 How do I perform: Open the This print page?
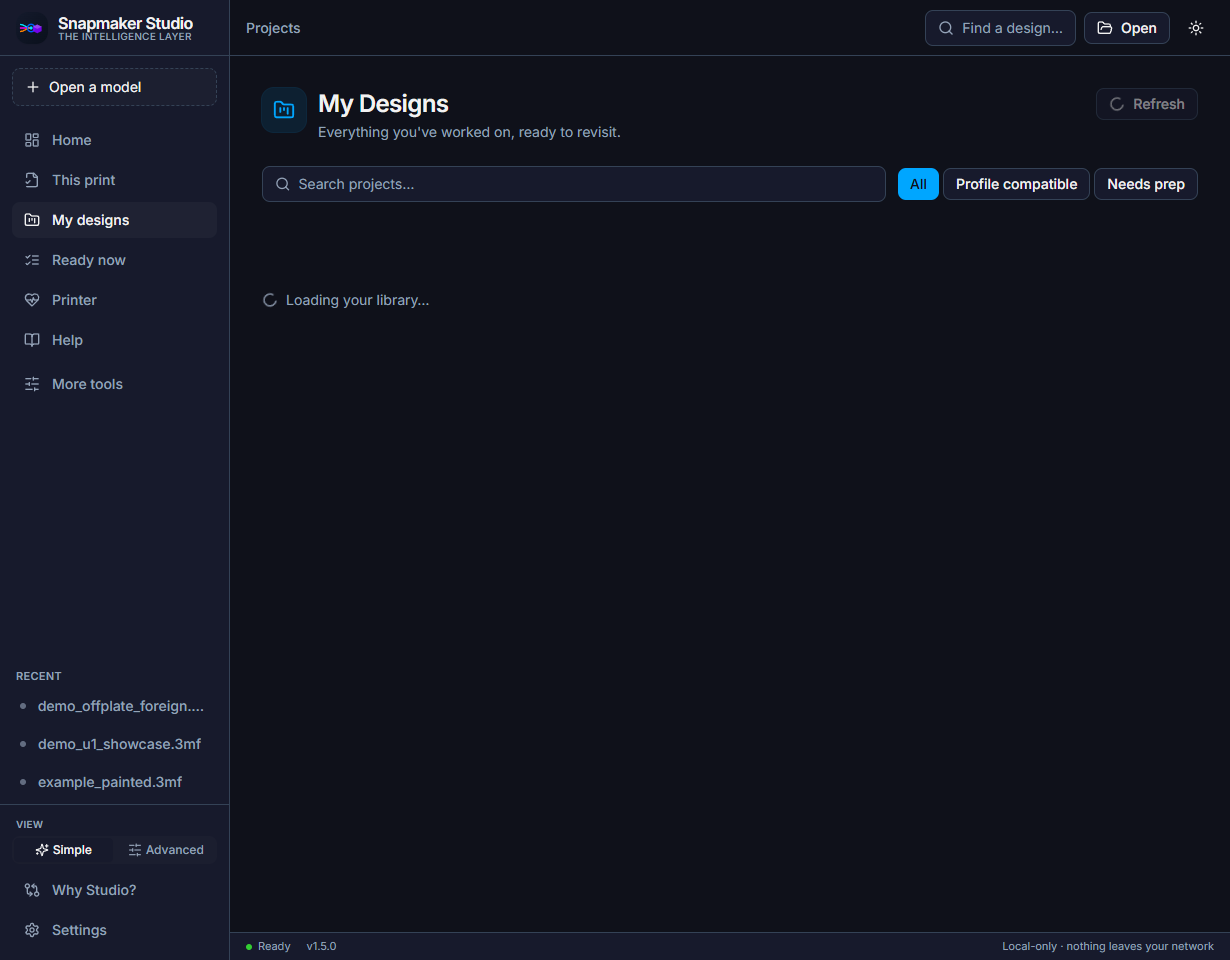coord(114,180)
